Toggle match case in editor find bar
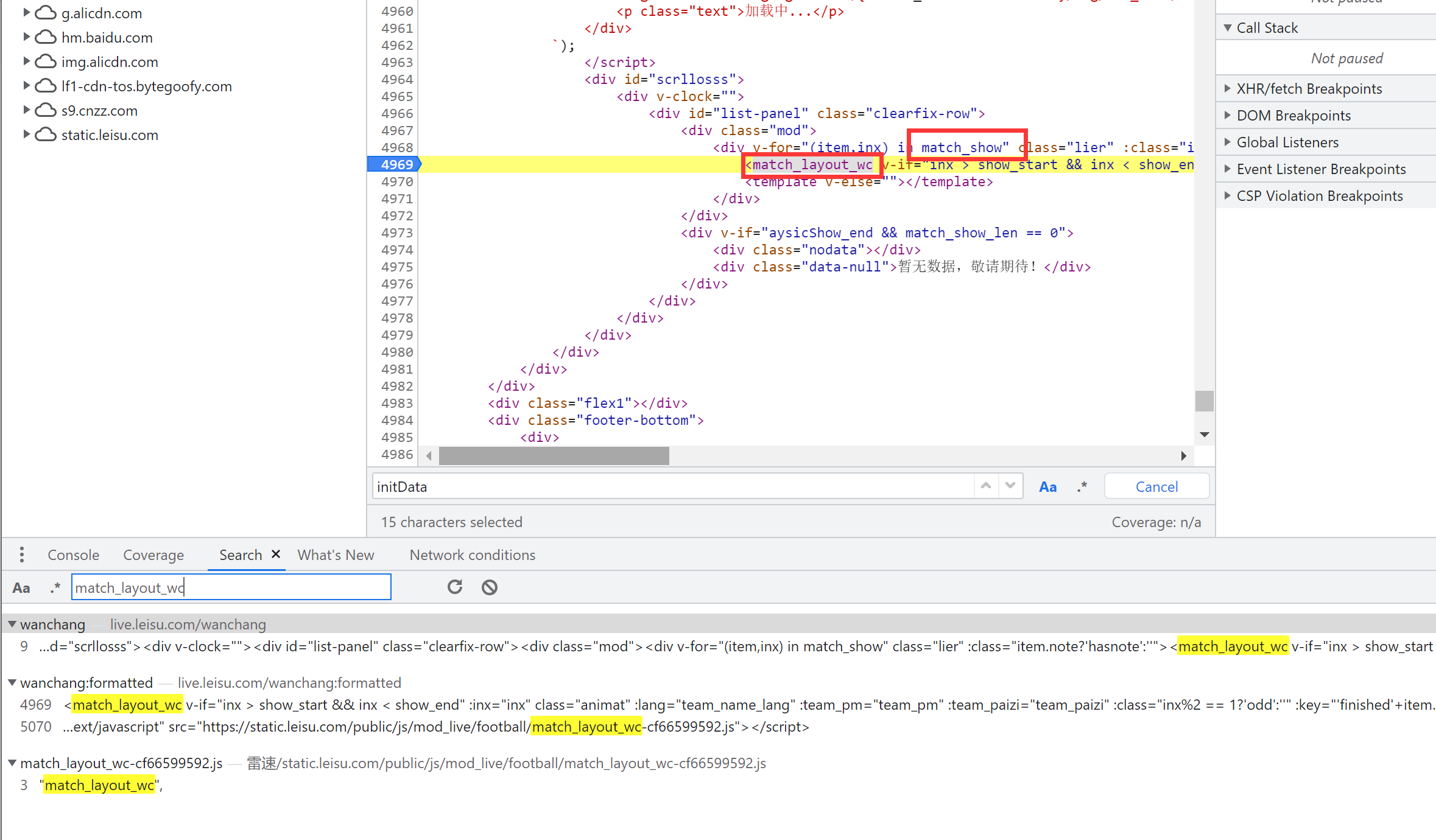The height and width of the screenshot is (840, 1436). click(x=1047, y=487)
